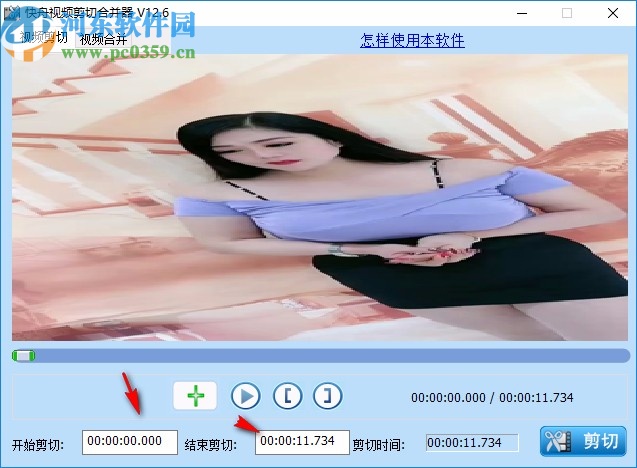Switch to the 视频合并 tab
Image resolution: width=637 pixels, height=468 pixels.
coord(103,39)
